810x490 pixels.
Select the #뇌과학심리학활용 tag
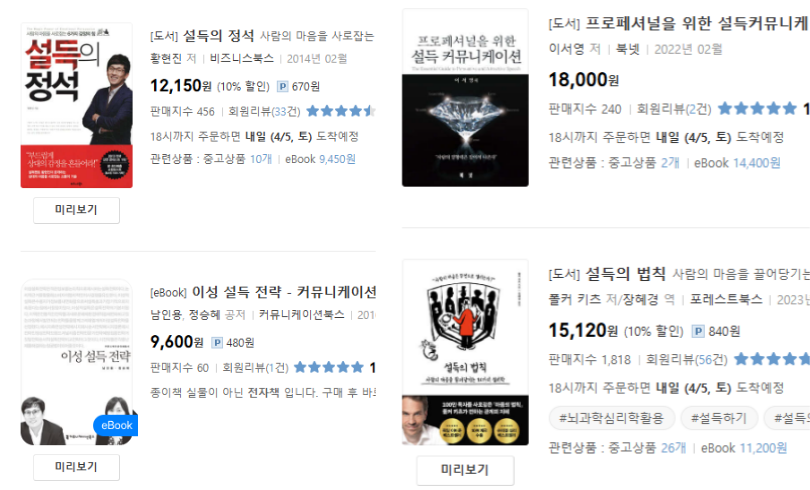(x=611, y=418)
